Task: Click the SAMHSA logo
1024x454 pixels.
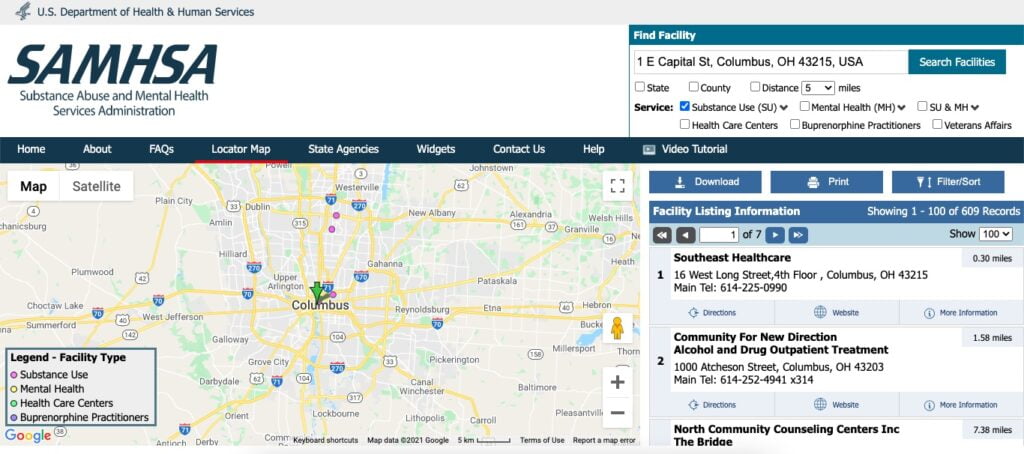Action: coord(112,80)
